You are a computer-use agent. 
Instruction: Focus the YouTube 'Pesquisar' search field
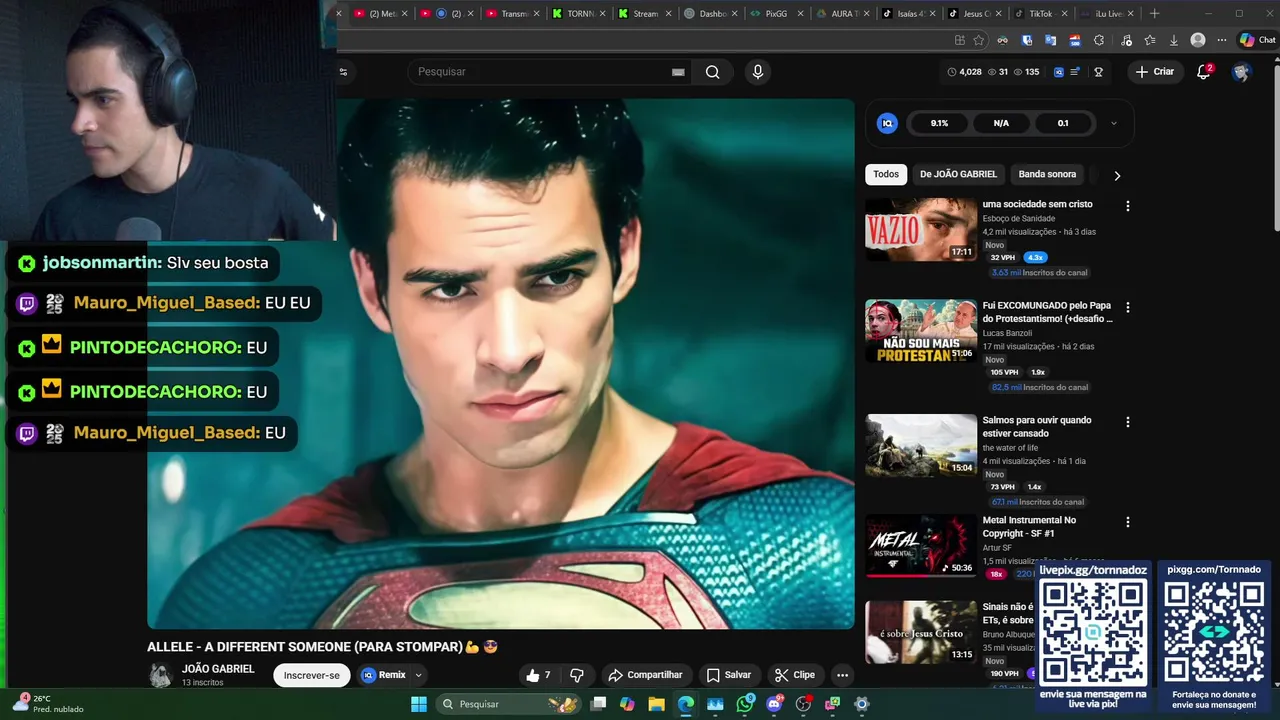click(540, 72)
